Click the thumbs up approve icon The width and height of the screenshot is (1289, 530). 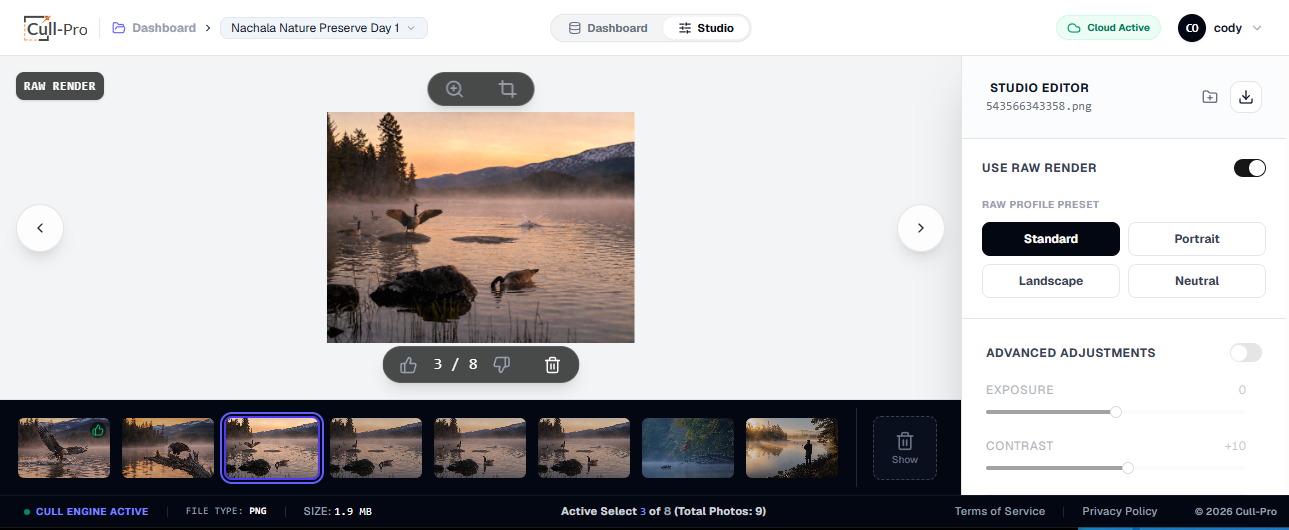[x=408, y=365]
